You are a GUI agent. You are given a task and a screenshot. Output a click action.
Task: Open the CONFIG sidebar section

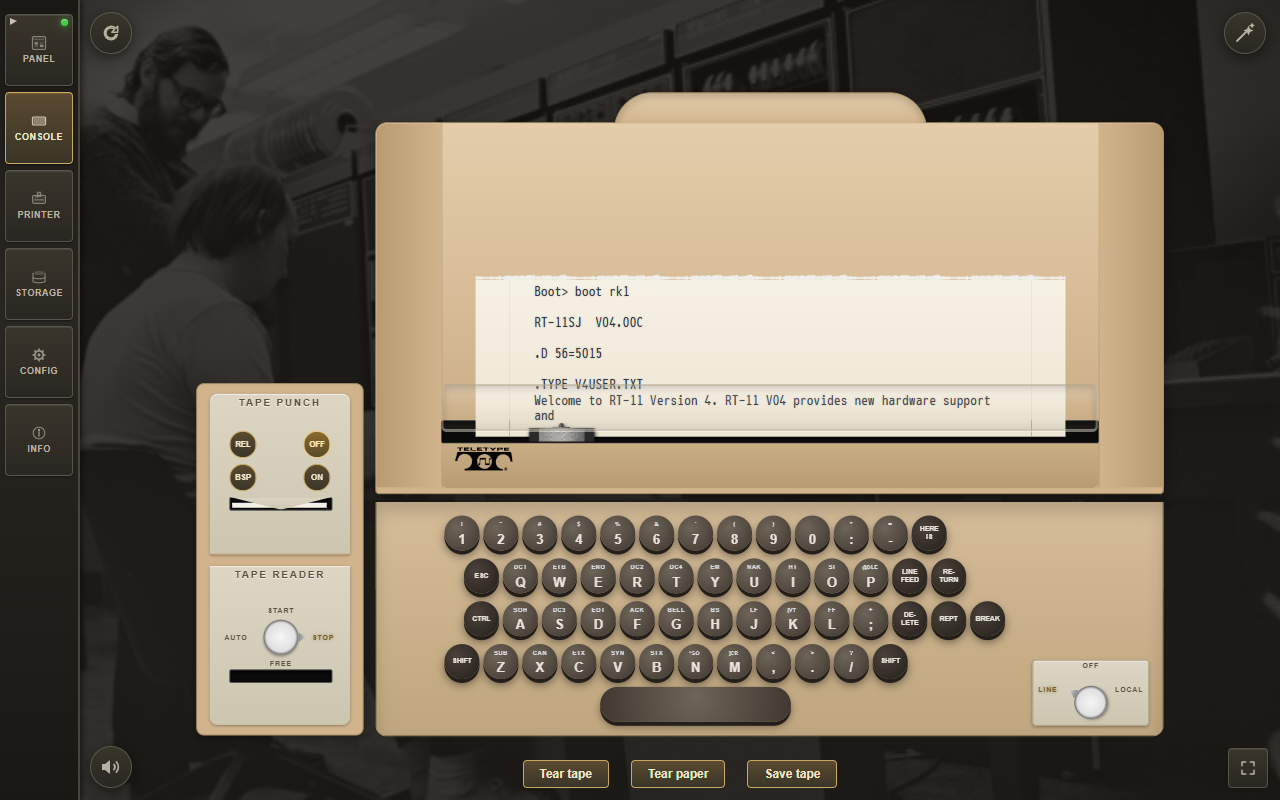[x=39, y=362]
